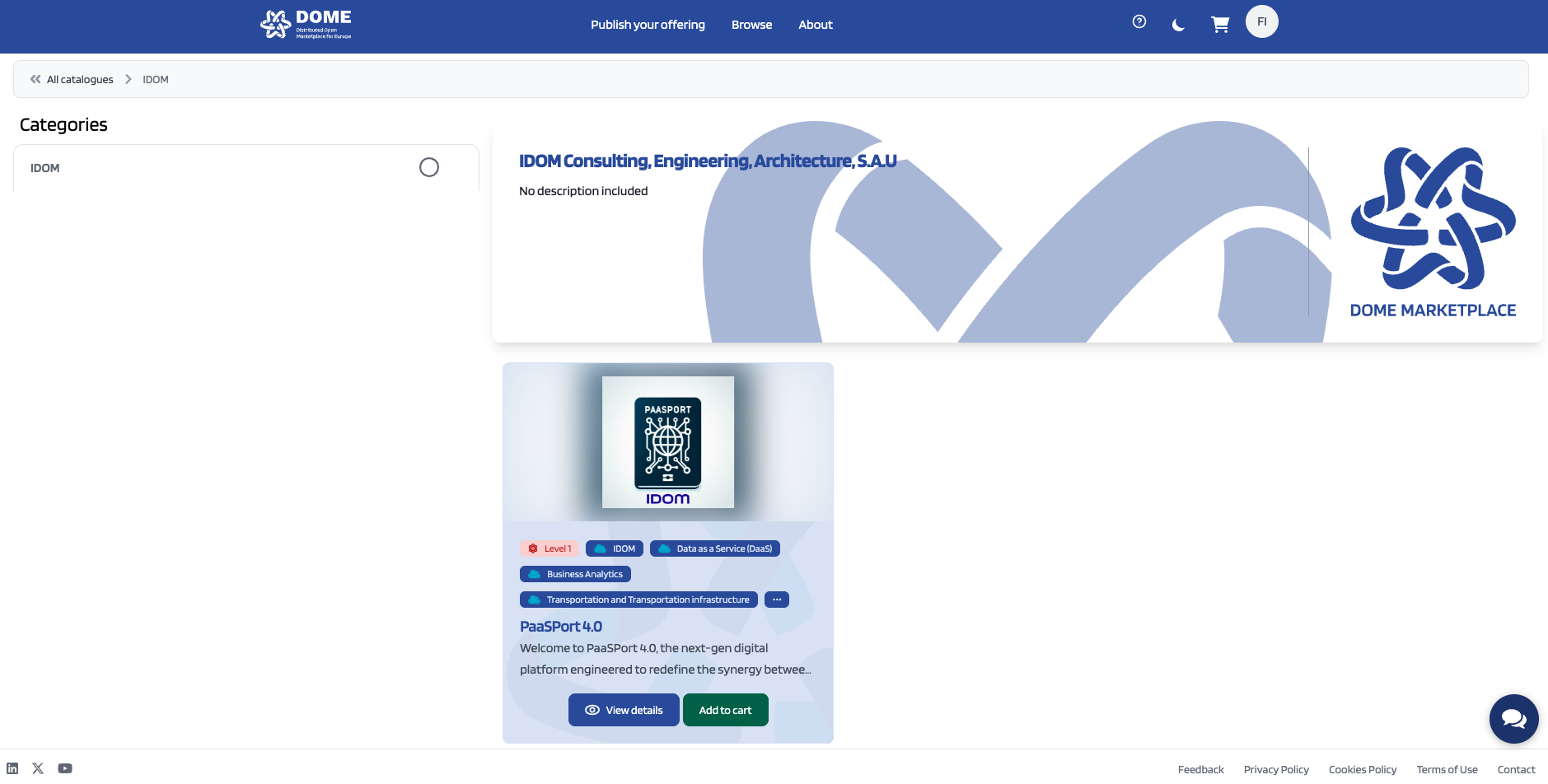Open X social icon in footer
The height and width of the screenshot is (784, 1548).
click(38, 768)
